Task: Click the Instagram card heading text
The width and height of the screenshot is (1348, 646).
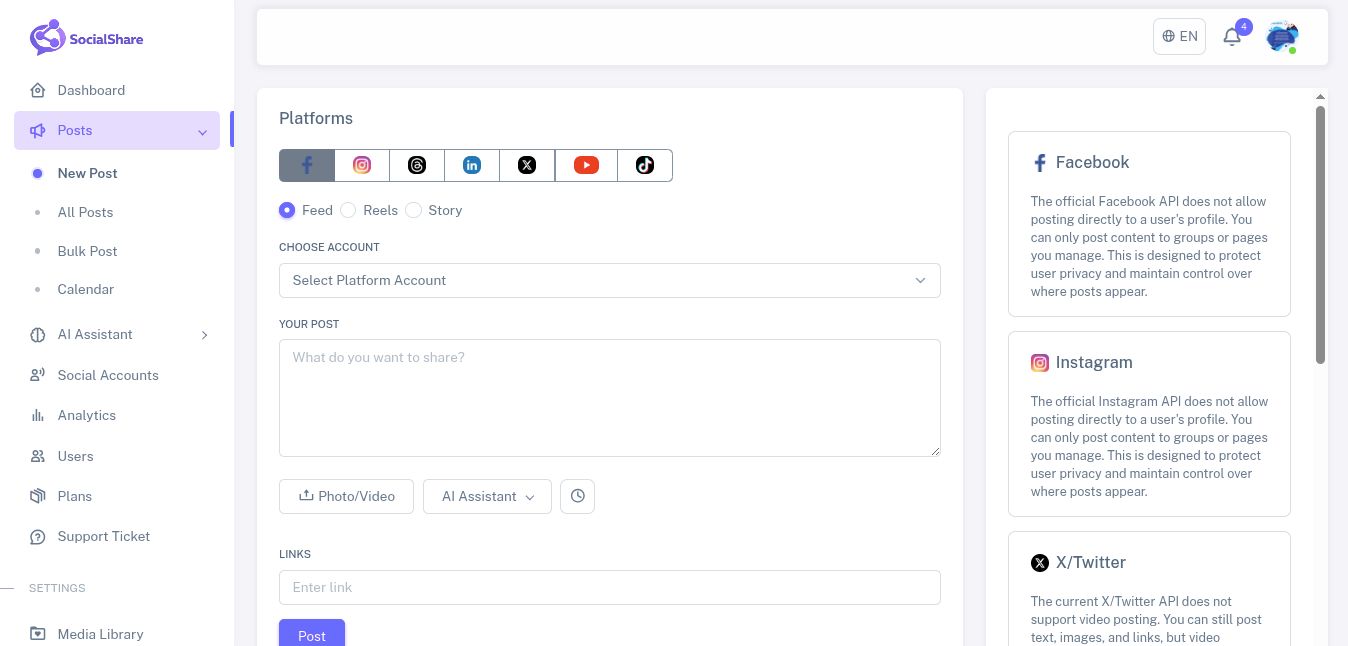Action: click(x=1094, y=362)
